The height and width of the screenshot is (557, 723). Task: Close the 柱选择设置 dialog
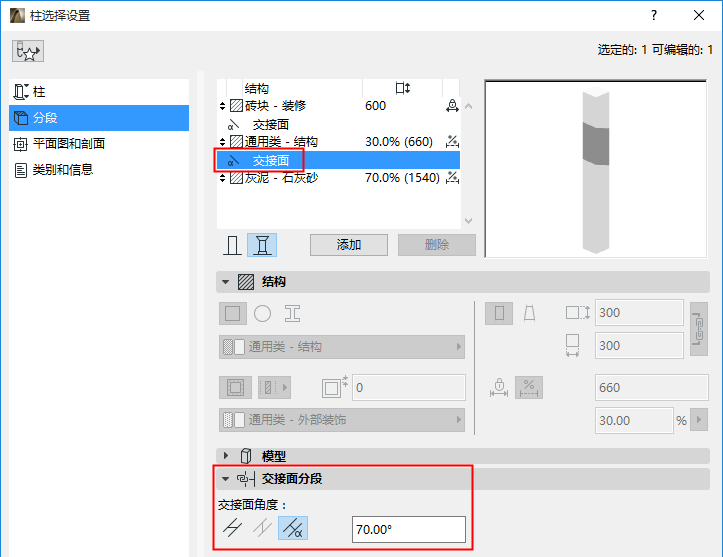[699, 15]
